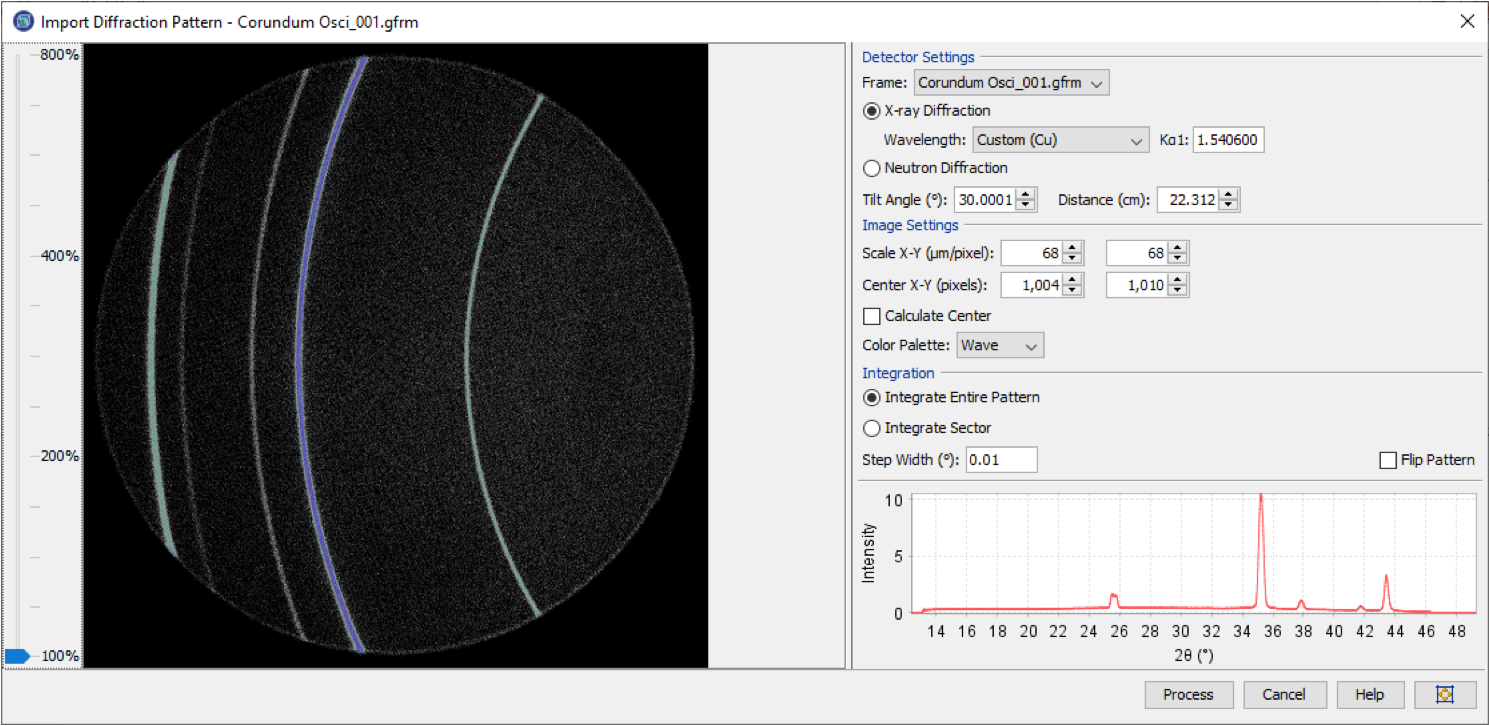Click the Cancel button
1489x726 pixels.
tap(1284, 694)
